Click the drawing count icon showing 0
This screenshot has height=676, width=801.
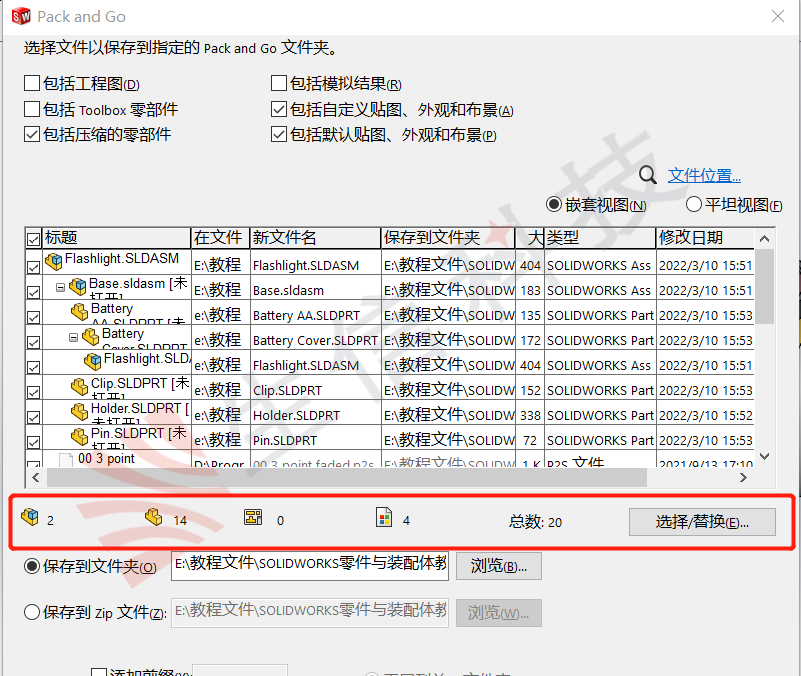coord(253,517)
